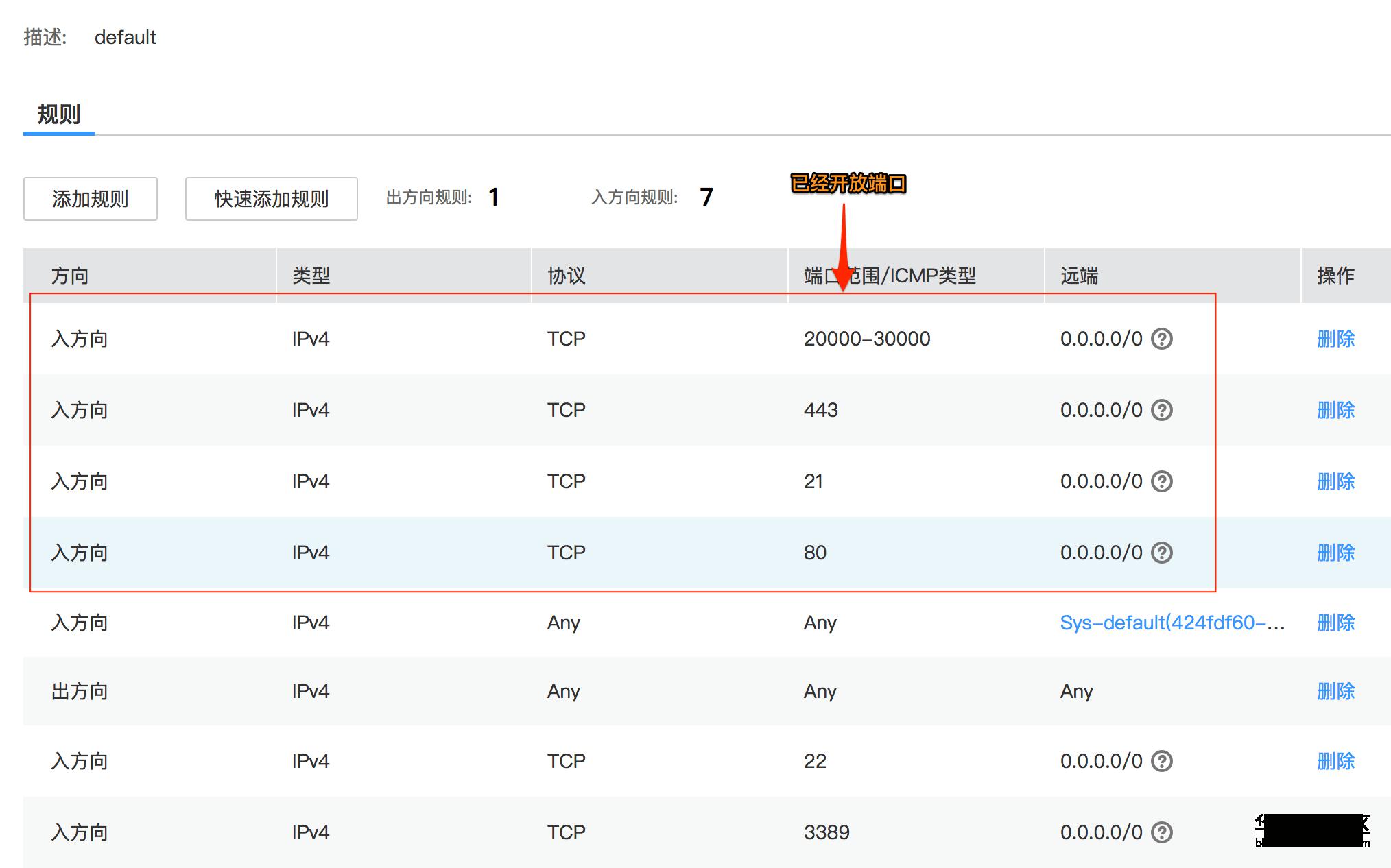Click the 方向 column header
The height and width of the screenshot is (868, 1391).
point(70,276)
